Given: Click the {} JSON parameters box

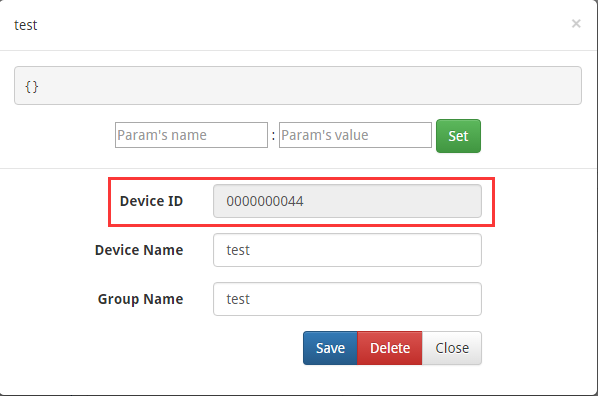Looking at the screenshot, I should pos(298,85).
